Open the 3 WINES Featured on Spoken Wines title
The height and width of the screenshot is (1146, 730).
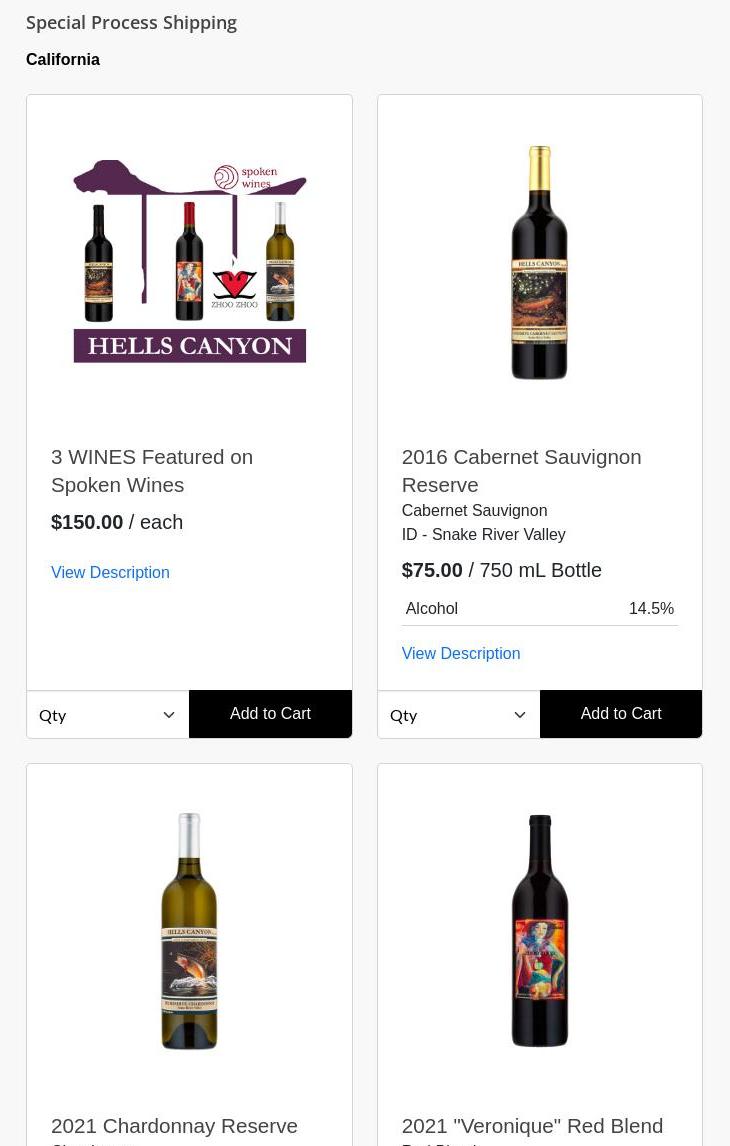[152, 470]
